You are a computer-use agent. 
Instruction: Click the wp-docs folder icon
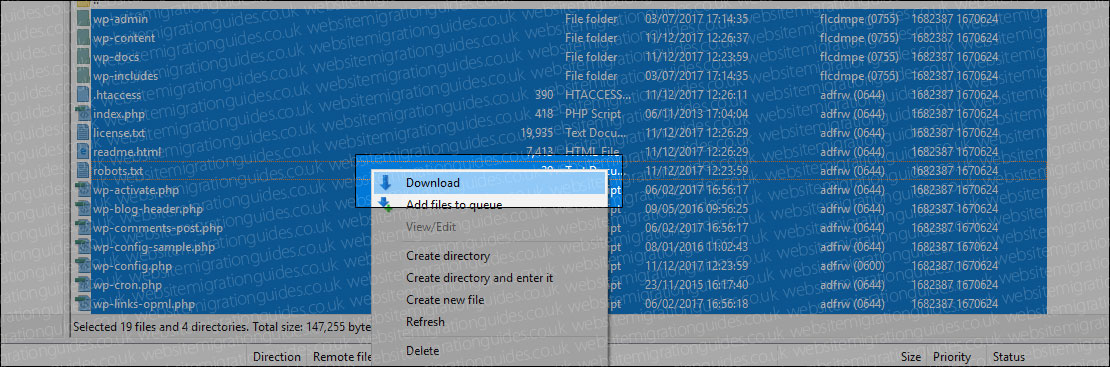pos(84,57)
